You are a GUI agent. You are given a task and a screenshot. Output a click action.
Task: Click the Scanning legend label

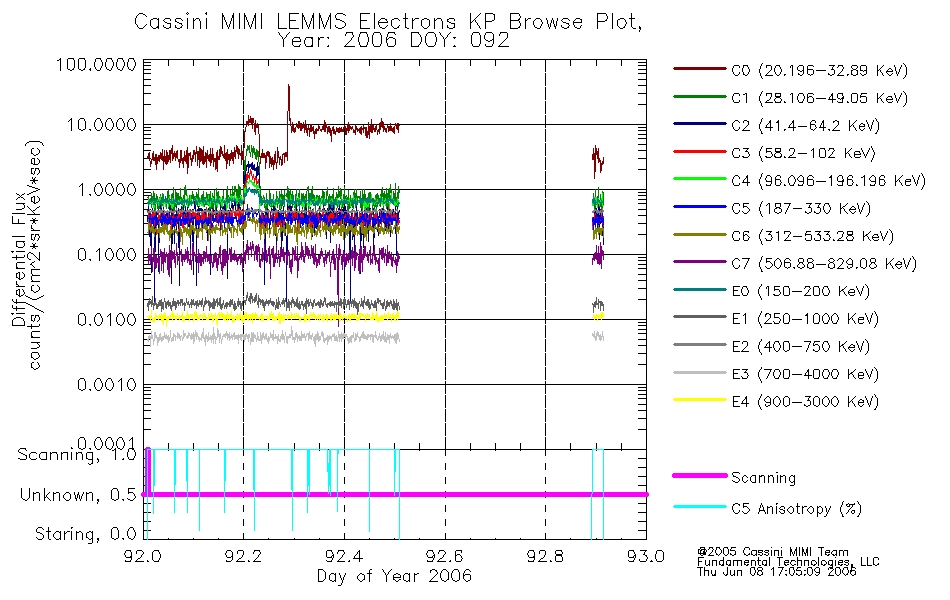click(763, 478)
